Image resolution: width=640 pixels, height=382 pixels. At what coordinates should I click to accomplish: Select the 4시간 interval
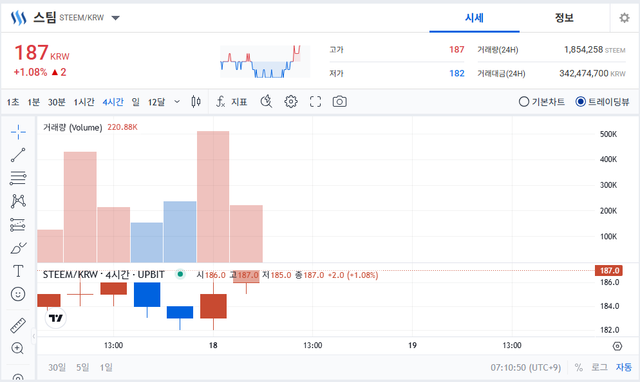(x=113, y=102)
